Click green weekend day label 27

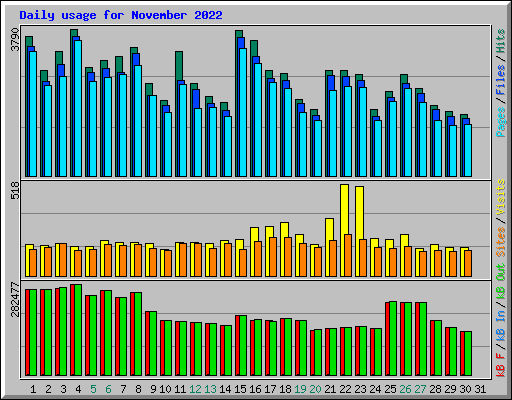click(420, 389)
